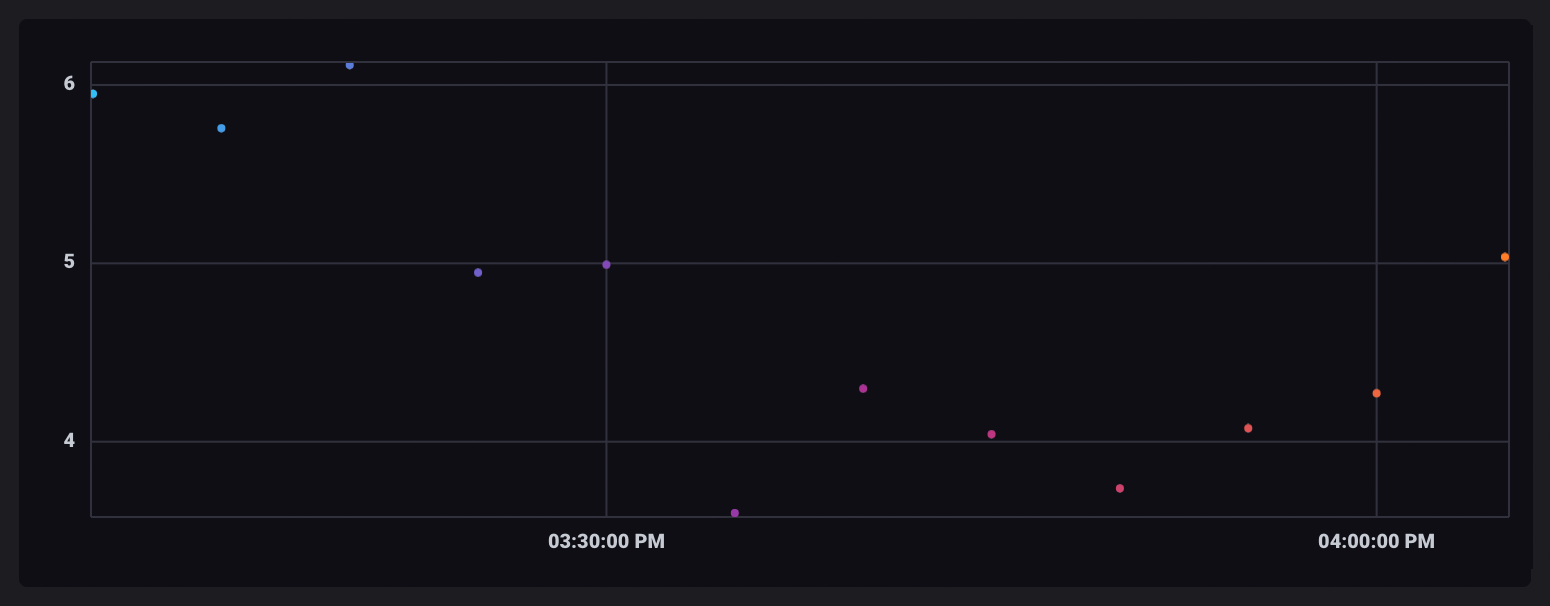The image size is (1550, 606).
Task: Click the topmost data point above 6
Action: point(349,65)
